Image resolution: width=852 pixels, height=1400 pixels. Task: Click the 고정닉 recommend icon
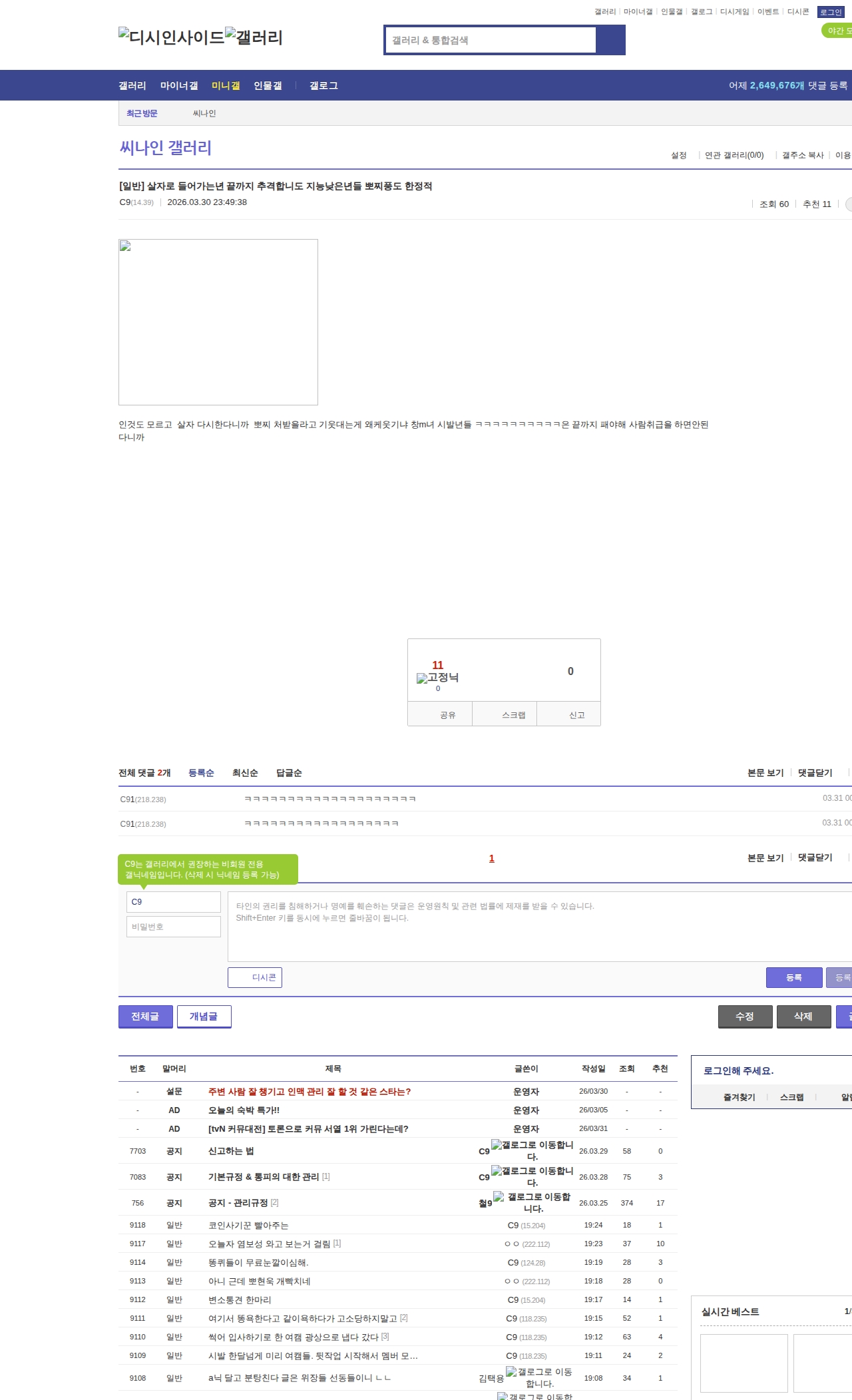pyautogui.click(x=437, y=677)
